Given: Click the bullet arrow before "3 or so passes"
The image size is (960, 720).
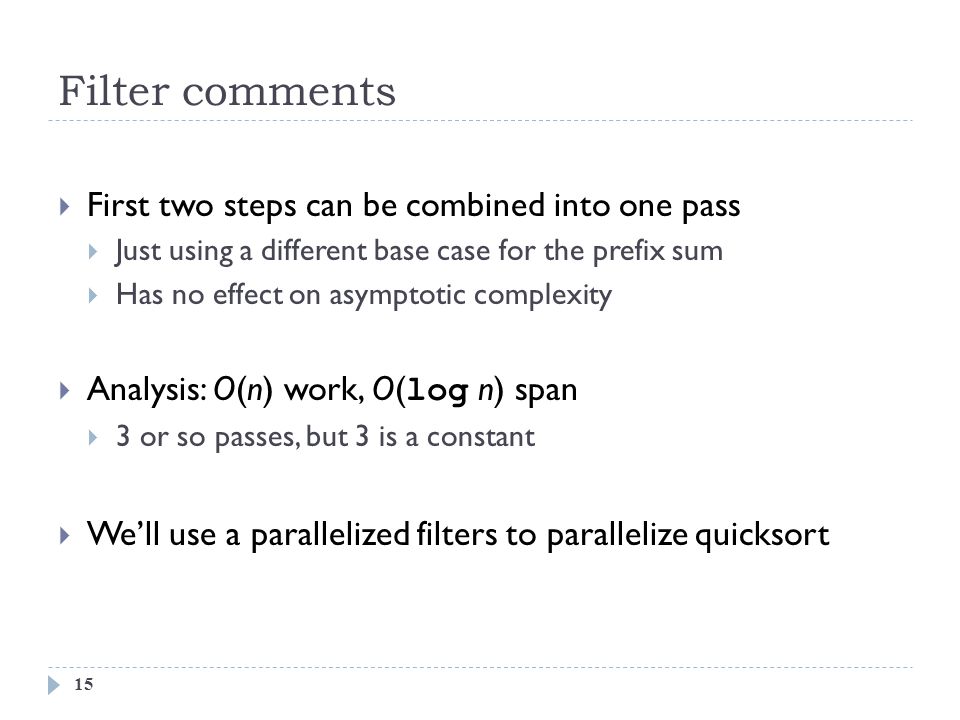Looking at the screenshot, I should 92,437.
